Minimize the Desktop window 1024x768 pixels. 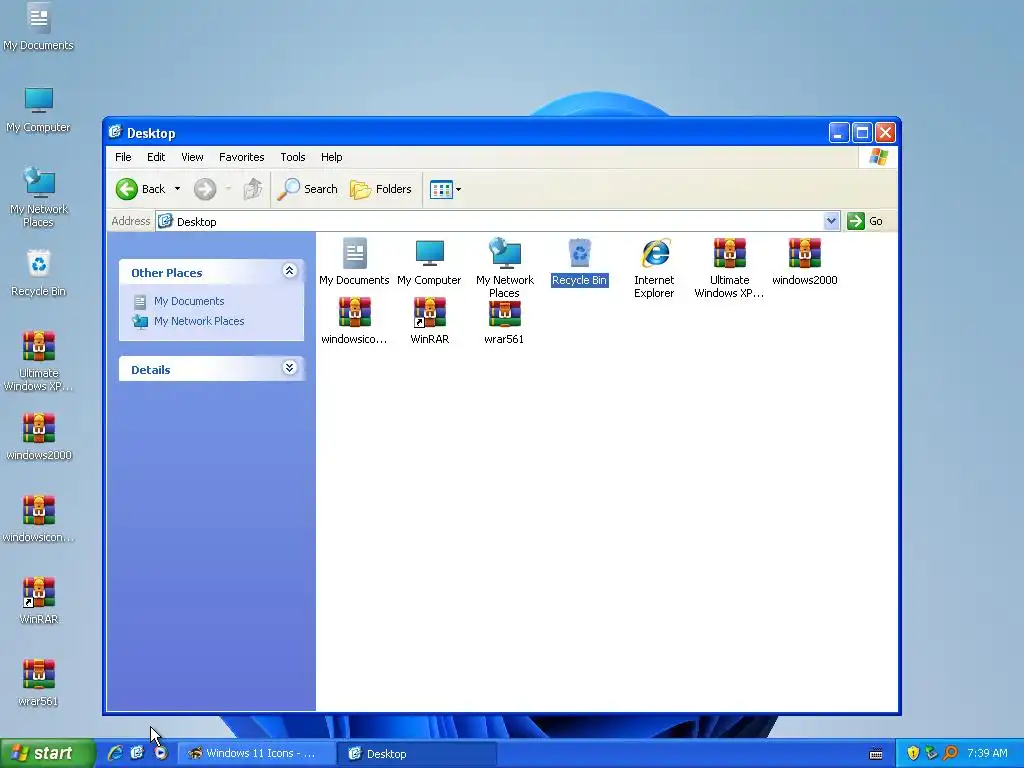(839, 133)
